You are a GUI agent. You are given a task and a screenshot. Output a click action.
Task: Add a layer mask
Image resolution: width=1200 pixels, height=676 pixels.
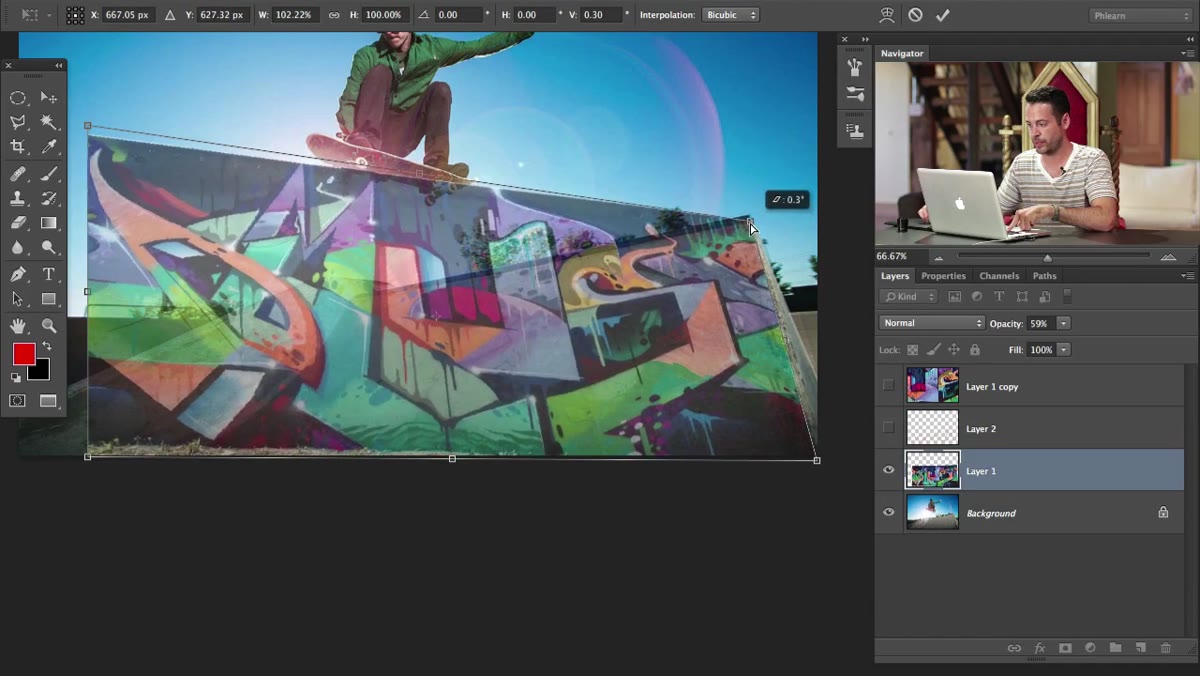point(1065,648)
